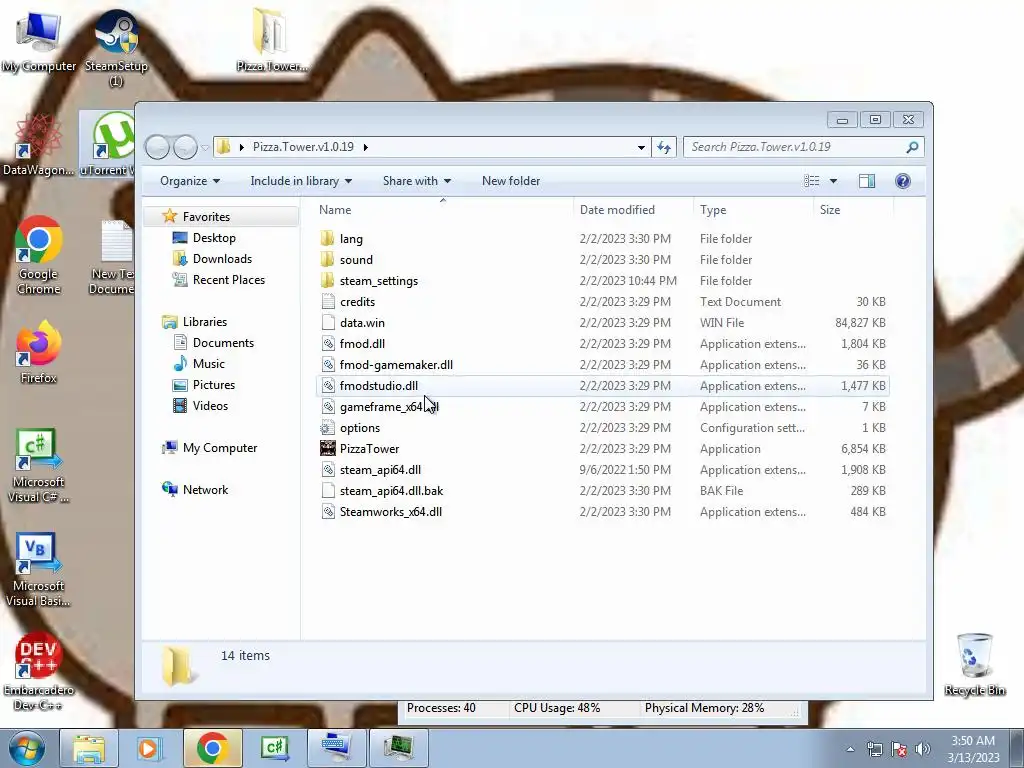Image resolution: width=1024 pixels, height=768 pixels.
Task: Open Windows Start button
Action: click(x=26, y=748)
